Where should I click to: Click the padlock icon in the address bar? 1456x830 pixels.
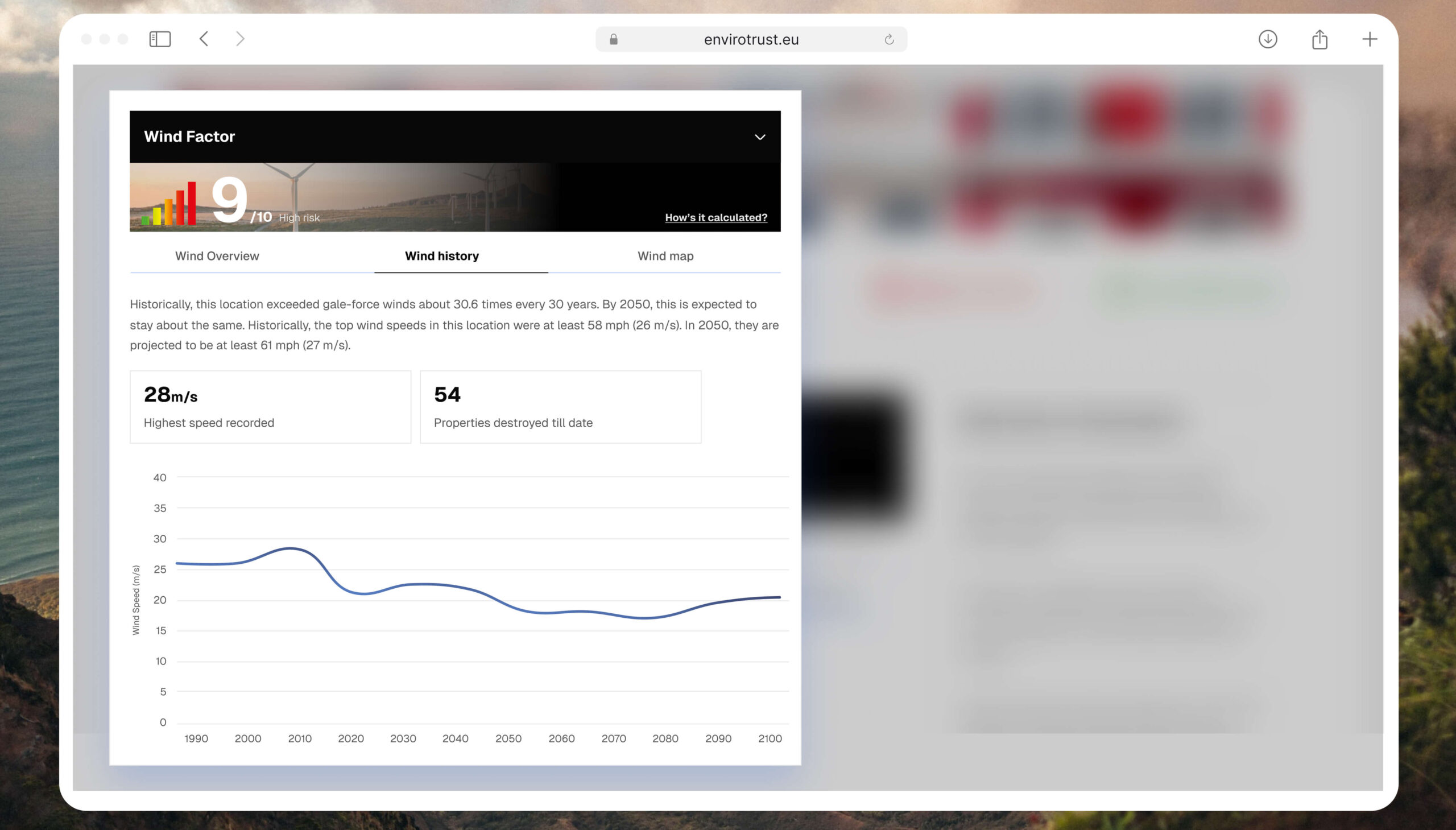(x=613, y=39)
